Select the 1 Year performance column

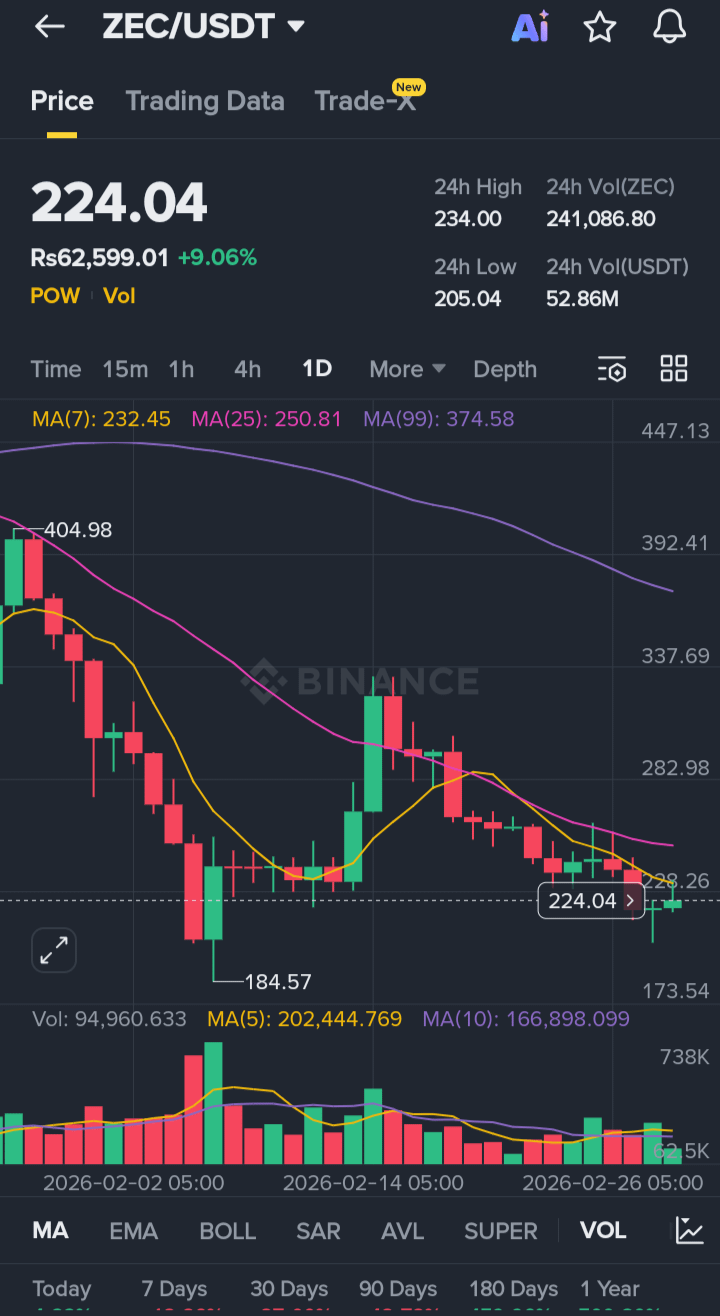(x=610, y=1288)
